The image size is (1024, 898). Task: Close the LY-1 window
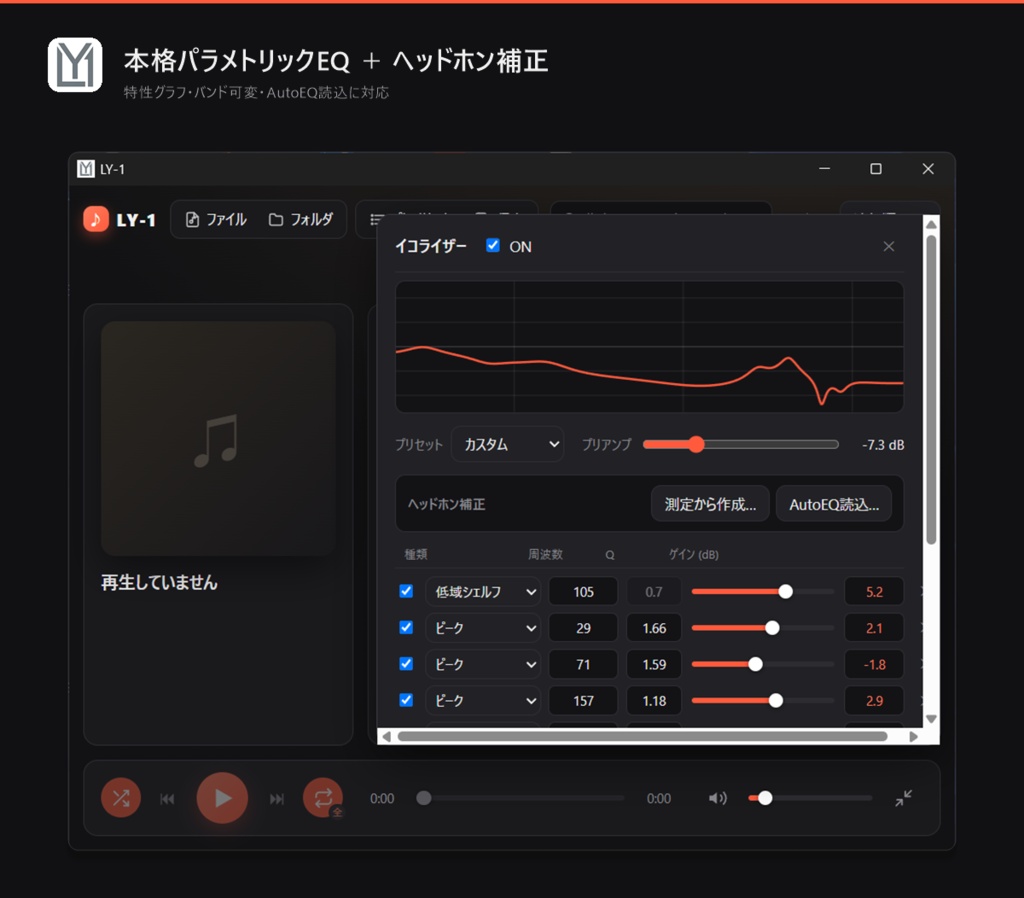928,168
